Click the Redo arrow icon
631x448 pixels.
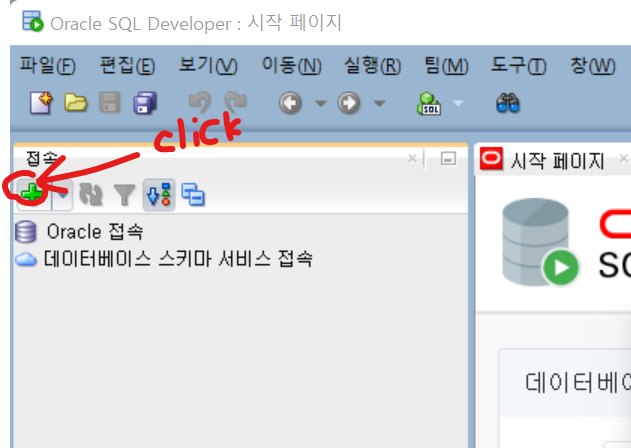point(235,102)
